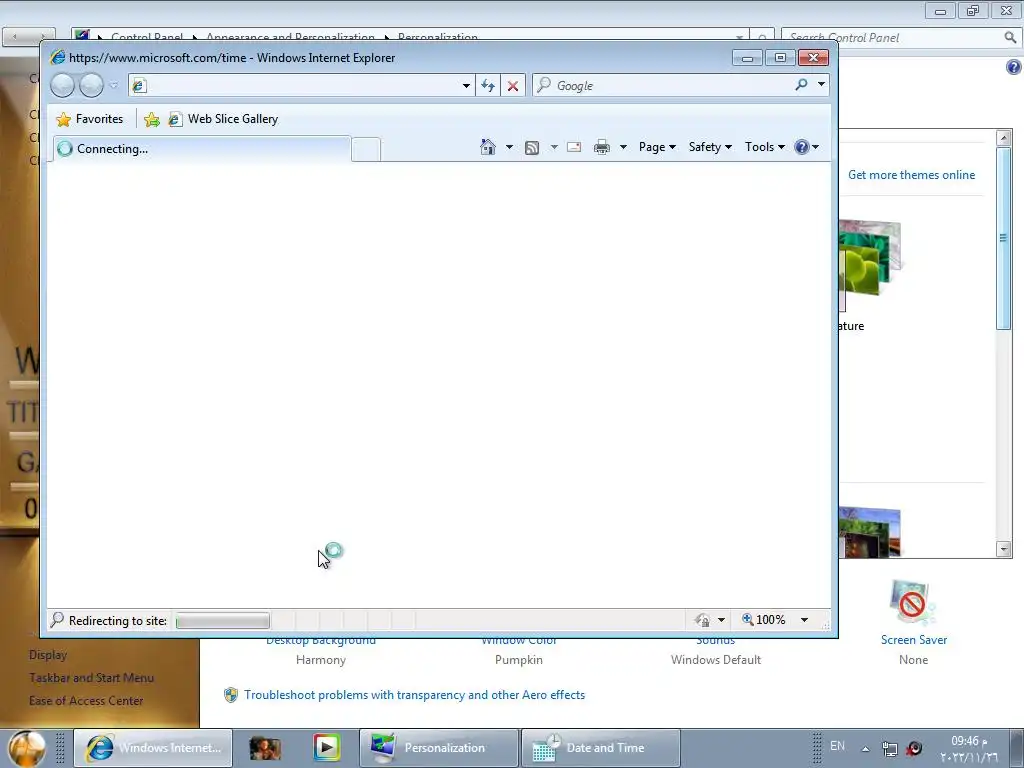Viewport: 1024px width, 768px height.
Task: Click the Refresh/compatibility arrows icon
Action: (488, 86)
